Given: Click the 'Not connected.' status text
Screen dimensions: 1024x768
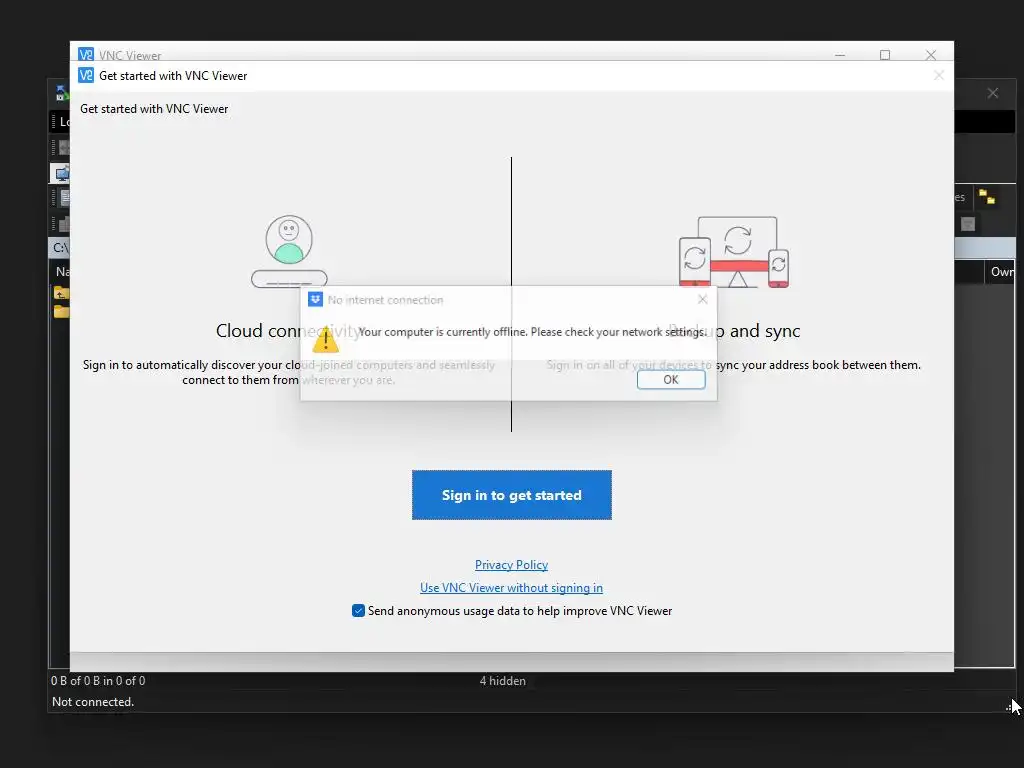Looking at the screenshot, I should pos(93,701).
